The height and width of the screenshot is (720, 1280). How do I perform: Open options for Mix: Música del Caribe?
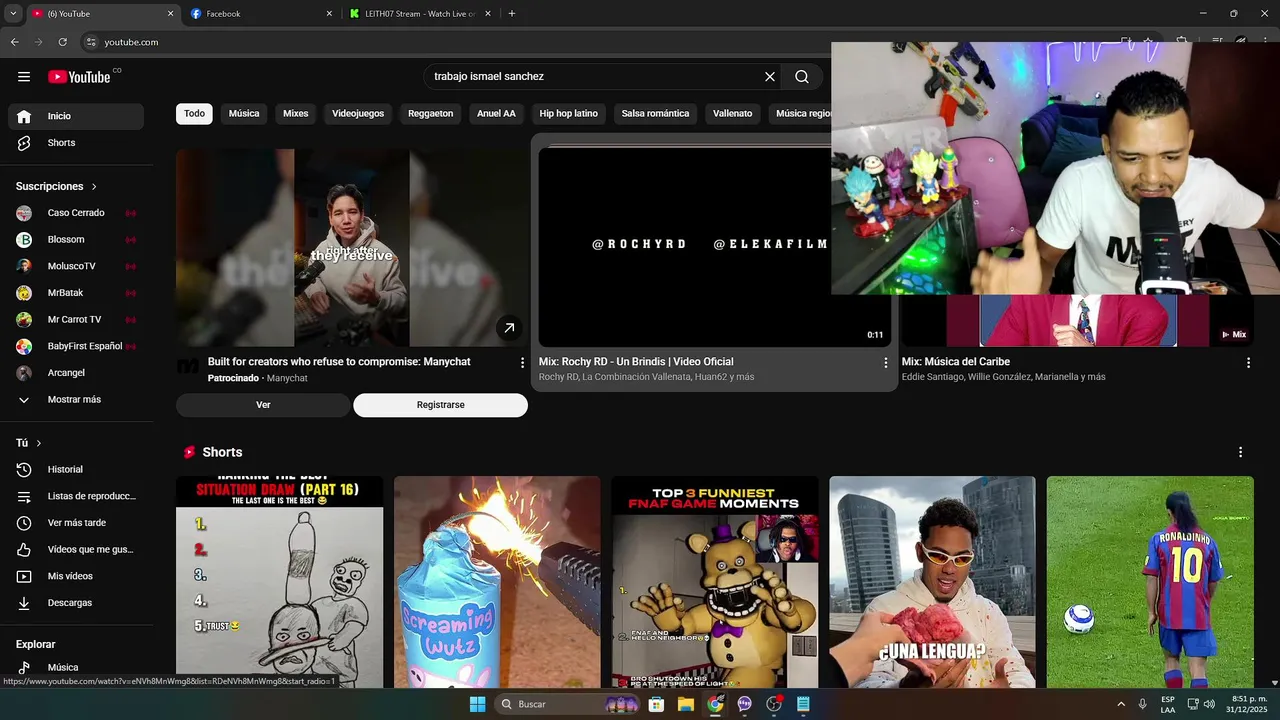point(1248,363)
